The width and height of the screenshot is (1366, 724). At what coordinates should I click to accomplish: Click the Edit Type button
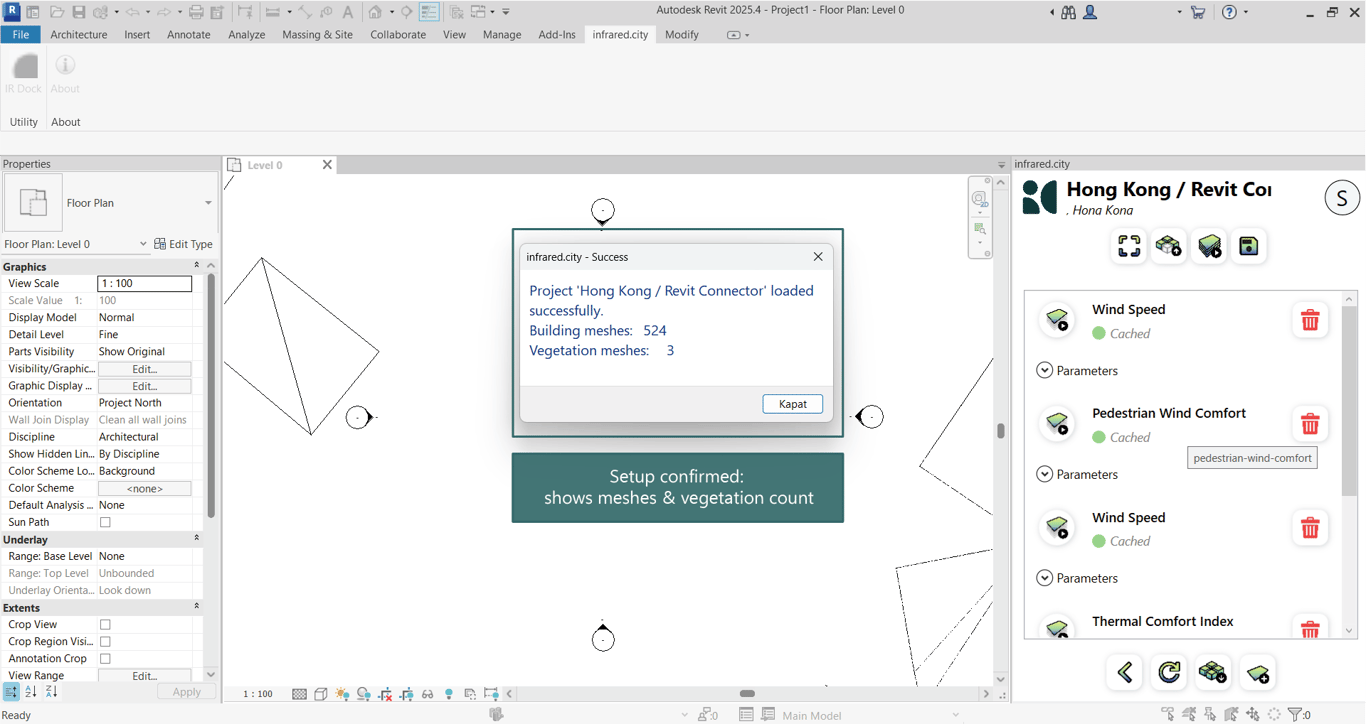tap(183, 244)
